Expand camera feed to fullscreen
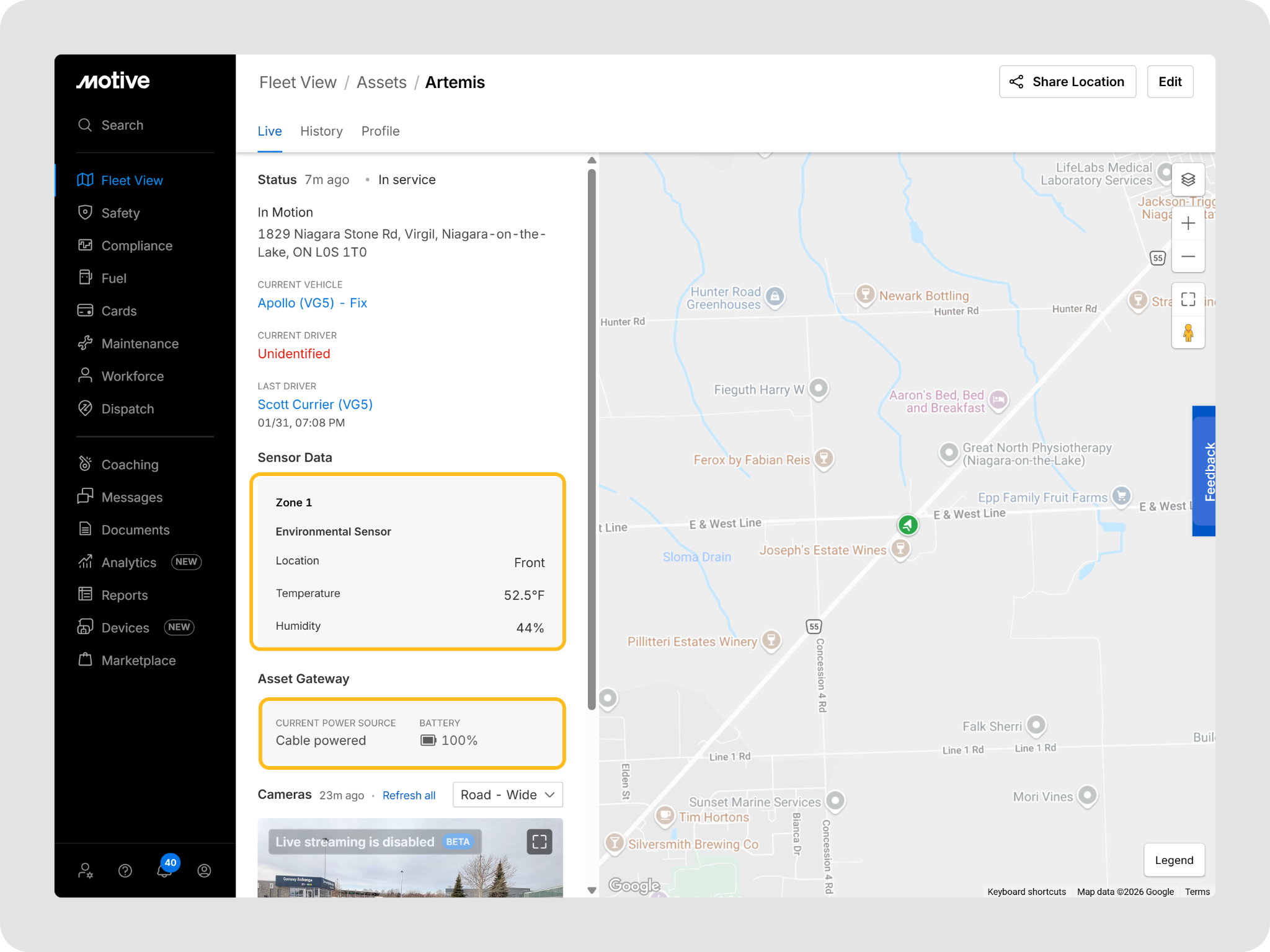The width and height of the screenshot is (1270, 952). pos(539,842)
